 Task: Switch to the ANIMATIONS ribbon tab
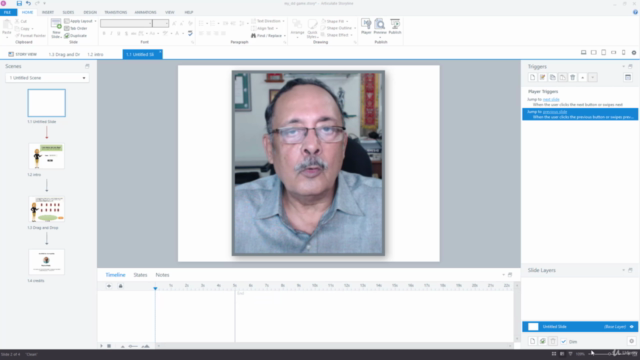[x=145, y=12]
